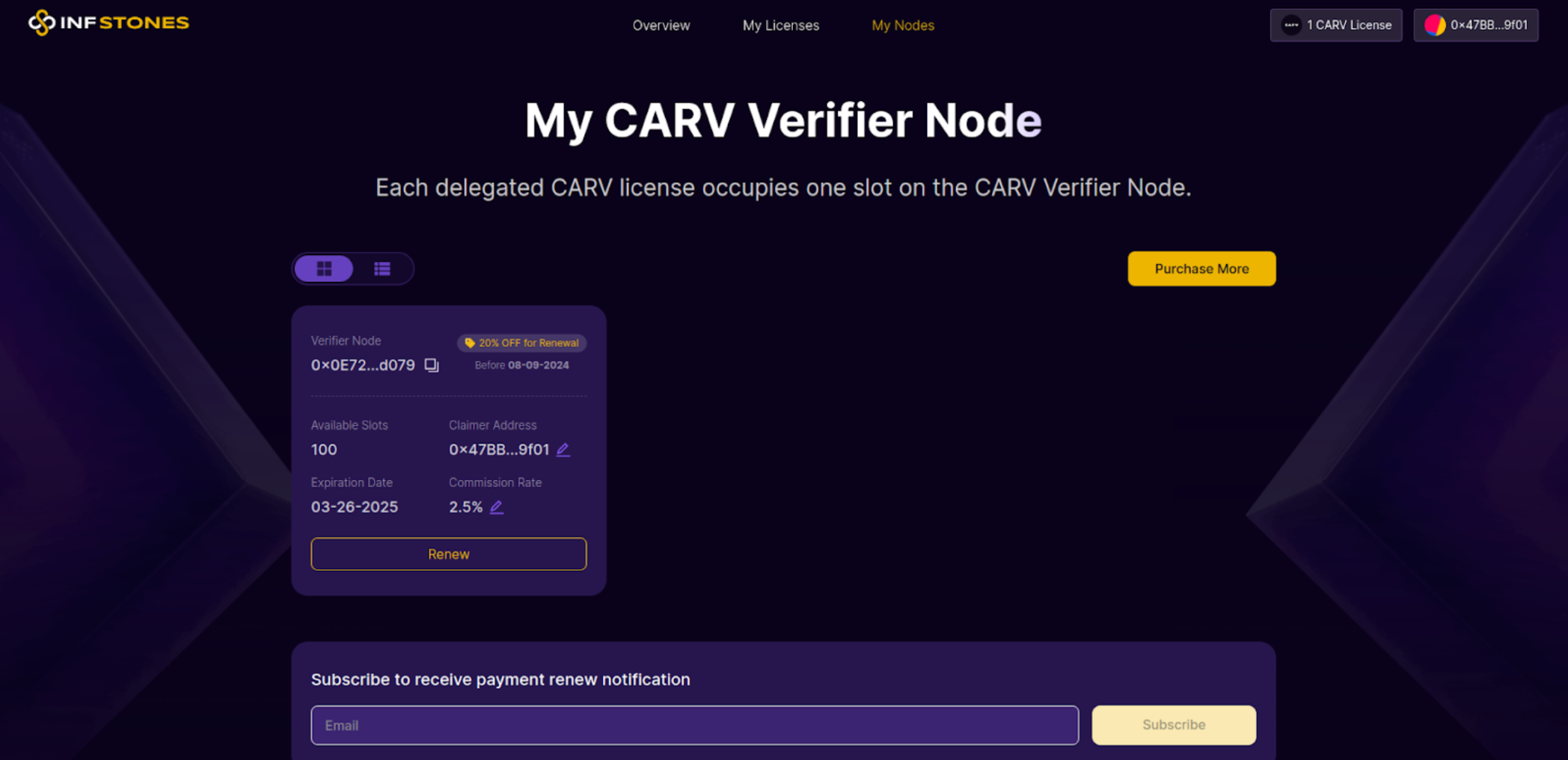Switch to grid view layout
This screenshot has height=760, width=1568.
pos(324,269)
